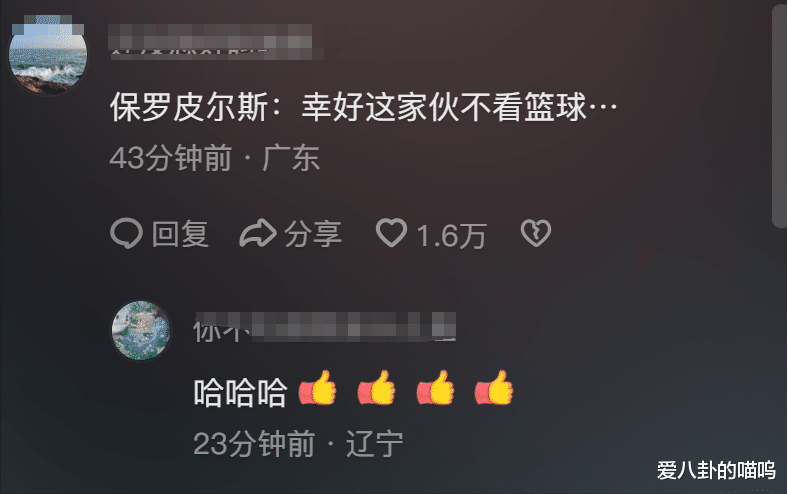The width and height of the screenshot is (788, 494).
Task: Click the 回复 reply label
Action: click(180, 234)
